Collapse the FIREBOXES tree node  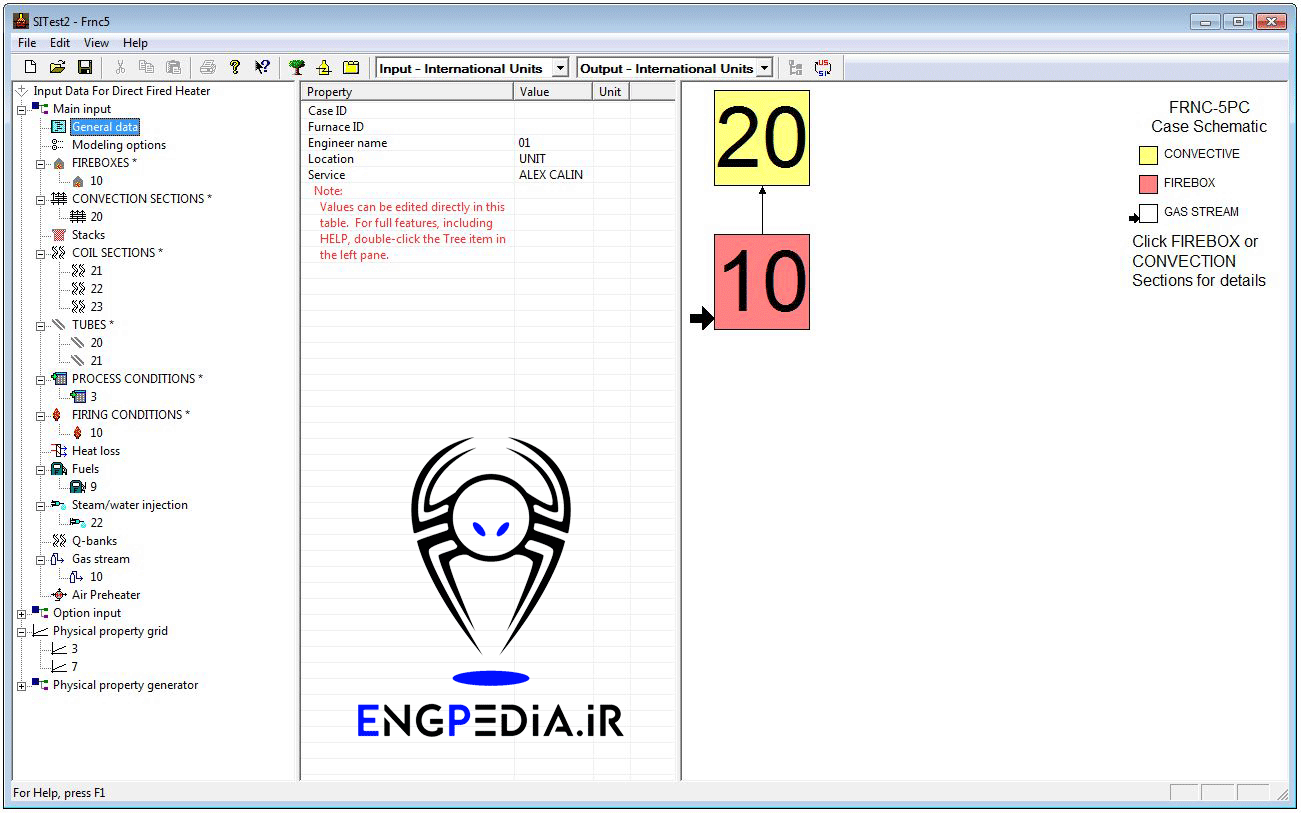point(41,163)
